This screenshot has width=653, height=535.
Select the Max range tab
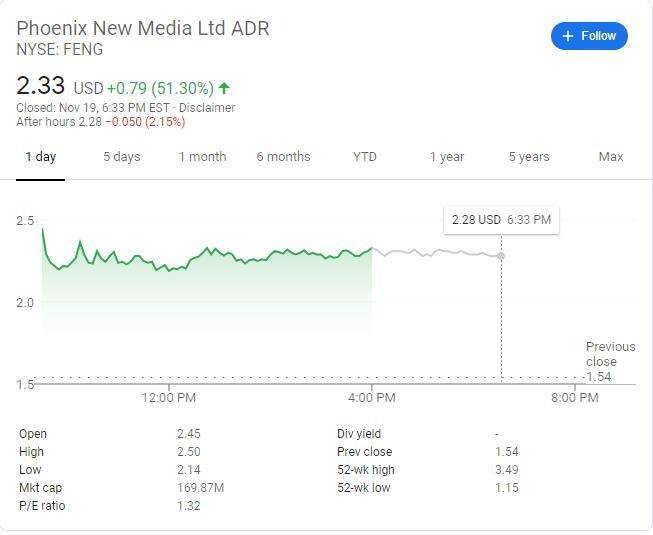(x=610, y=157)
